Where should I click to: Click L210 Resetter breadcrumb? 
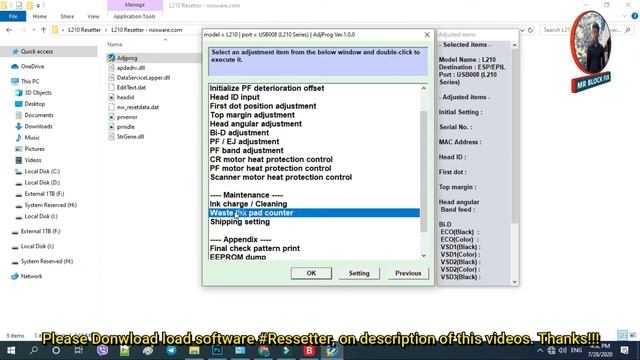click(84, 30)
